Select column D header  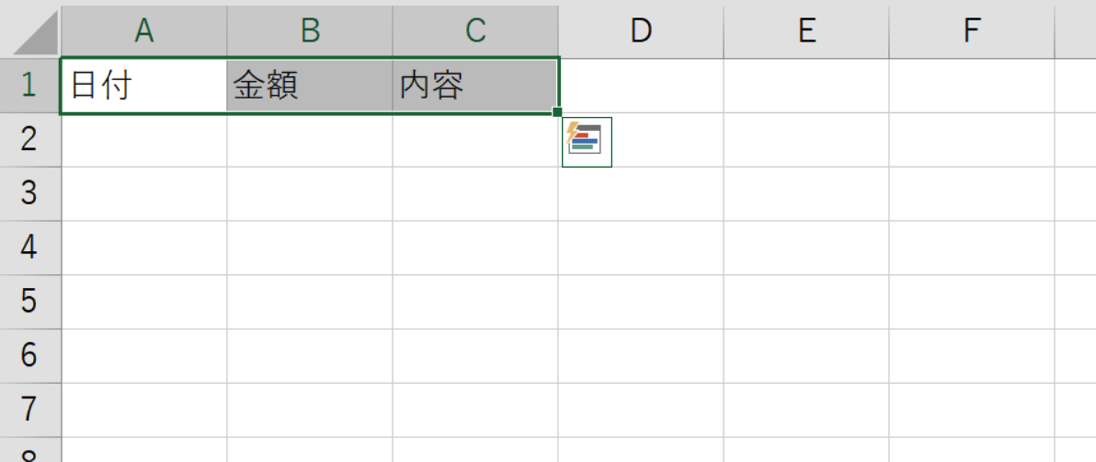tap(641, 31)
